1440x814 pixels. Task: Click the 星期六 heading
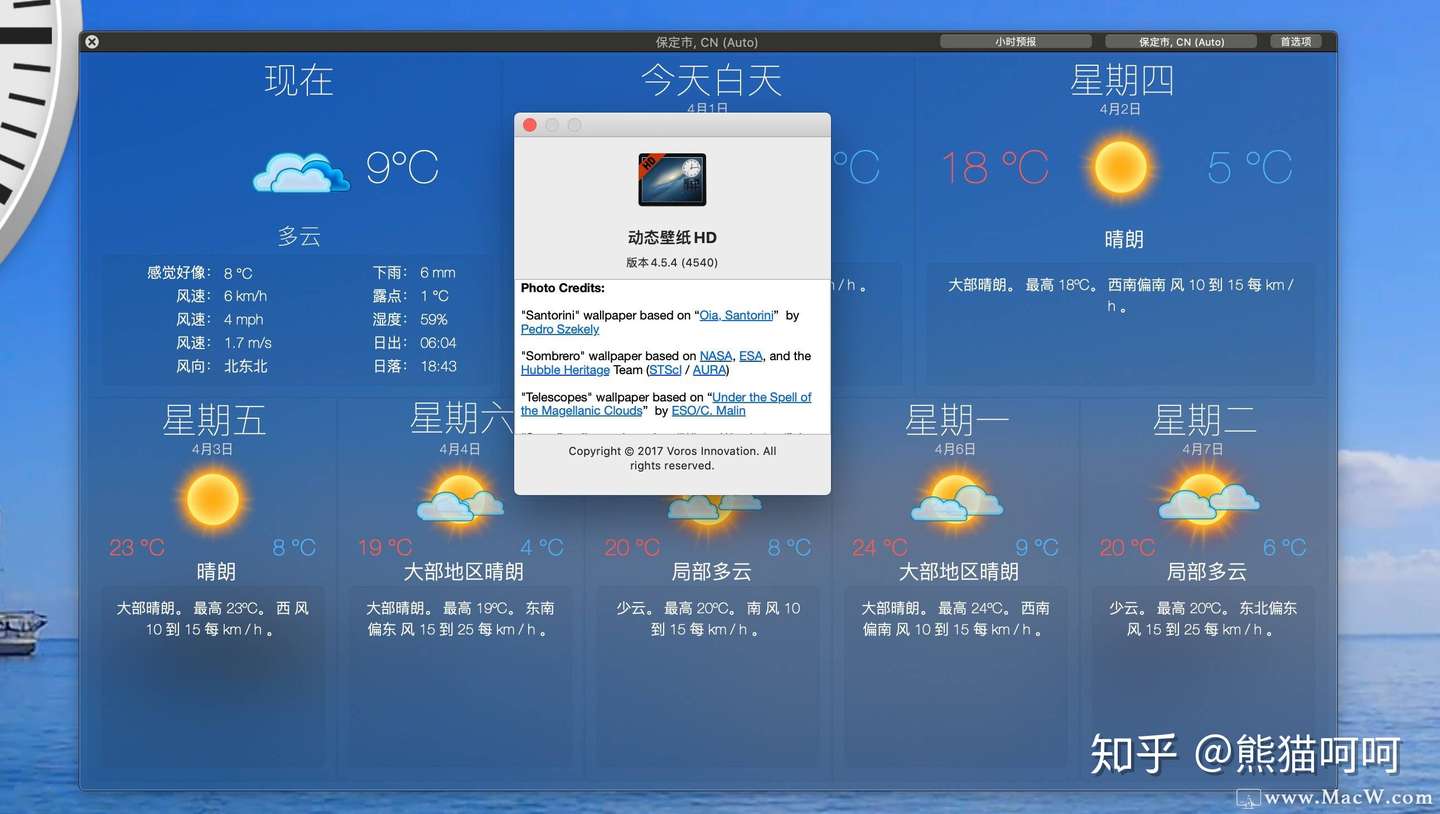coord(461,420)
